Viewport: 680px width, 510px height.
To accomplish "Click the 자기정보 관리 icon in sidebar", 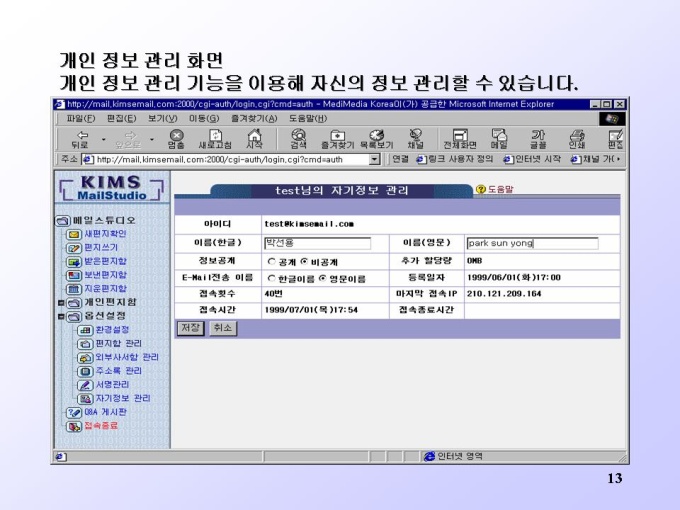I will (85, 399).
